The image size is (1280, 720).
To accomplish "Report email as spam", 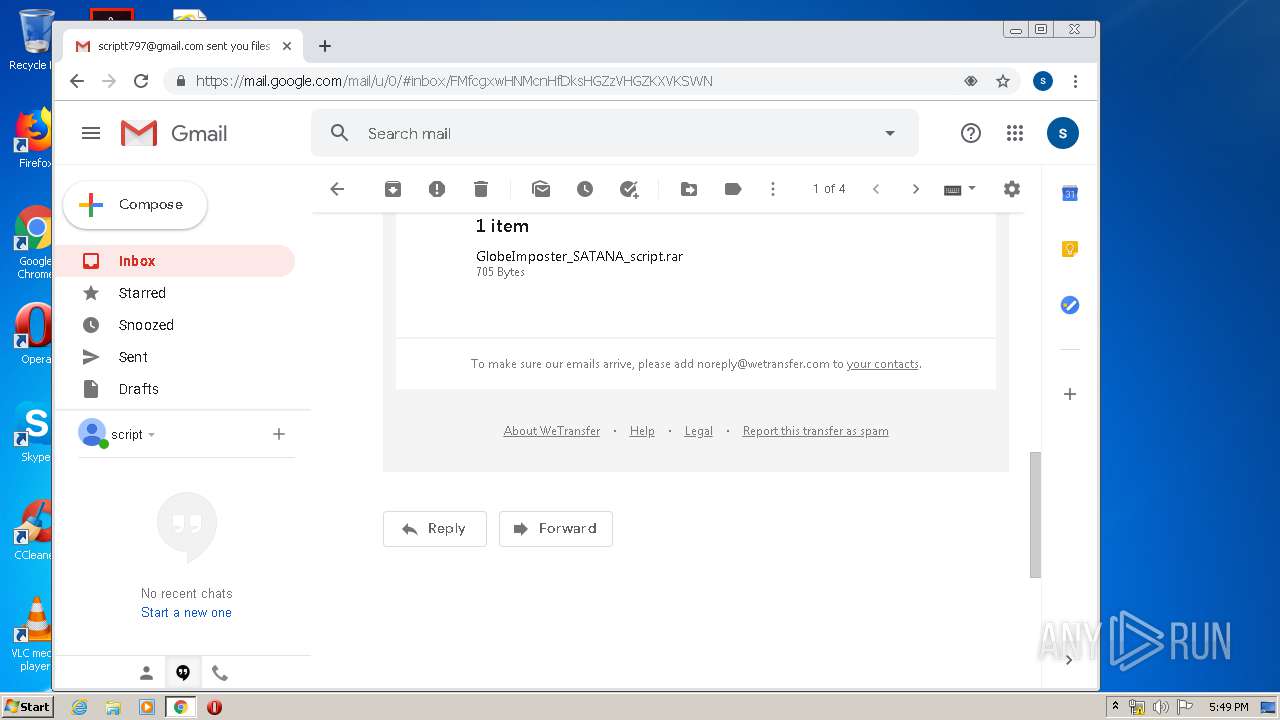I will click(437, 189).
